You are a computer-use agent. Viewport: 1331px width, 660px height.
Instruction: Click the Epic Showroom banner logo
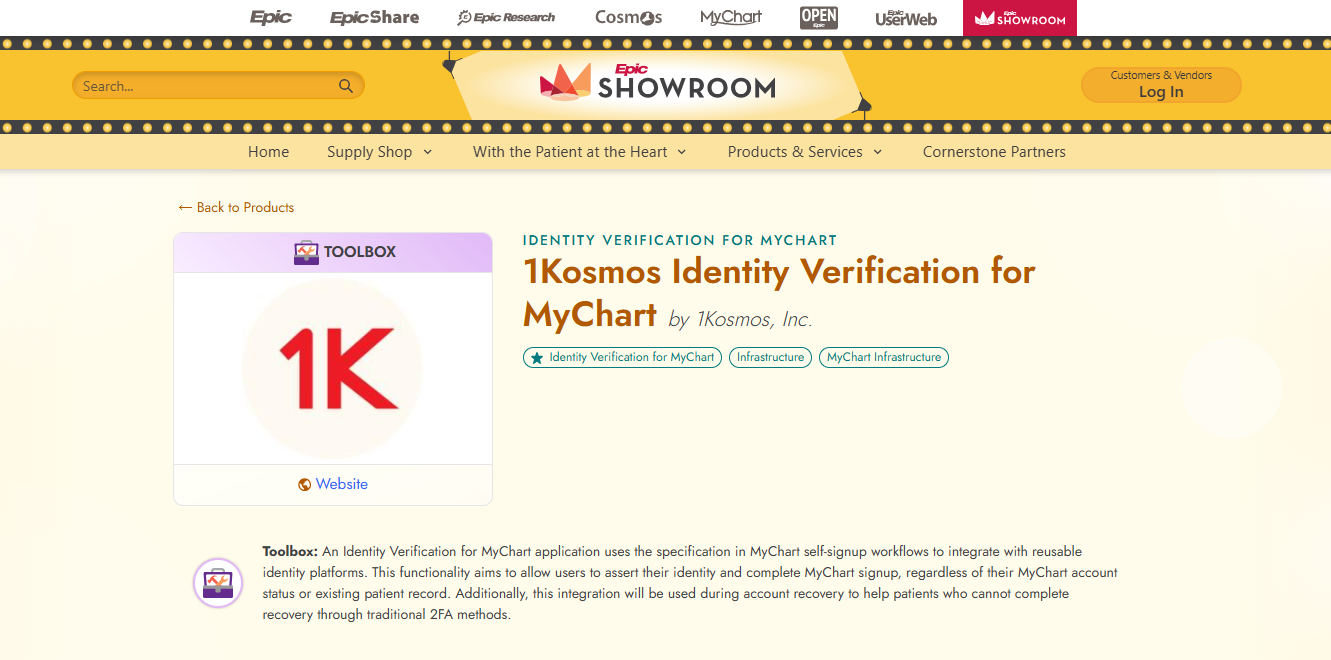(x=658, y=82)
